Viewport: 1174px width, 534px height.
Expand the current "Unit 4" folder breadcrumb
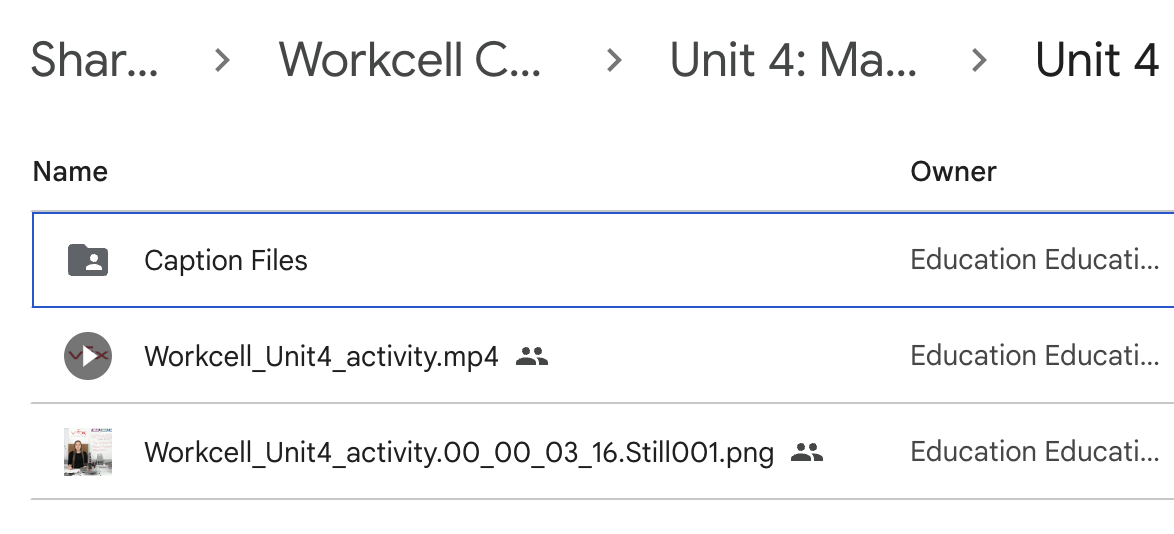[x=1096, y=61]
